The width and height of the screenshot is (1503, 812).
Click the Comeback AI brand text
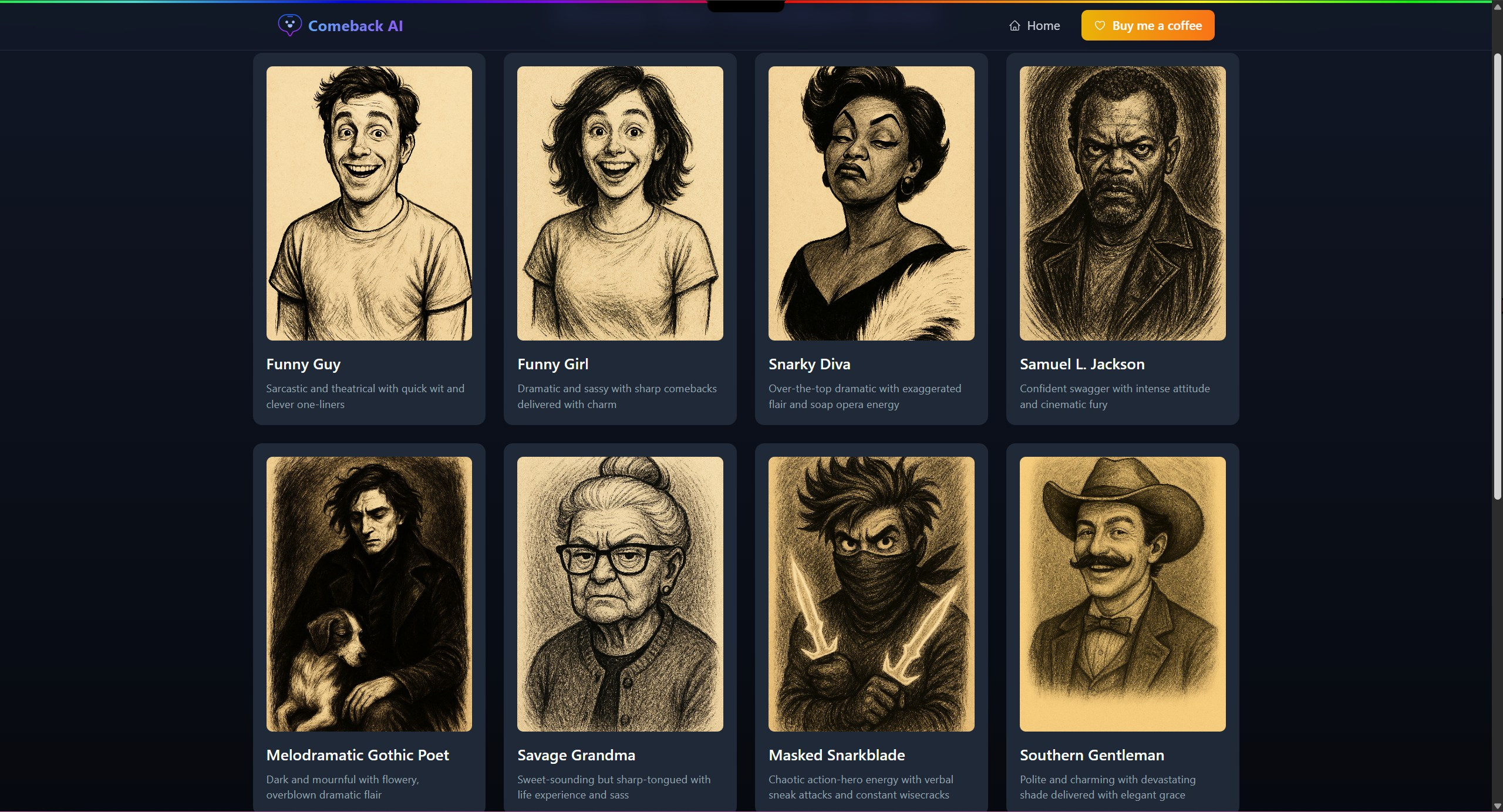355,26
